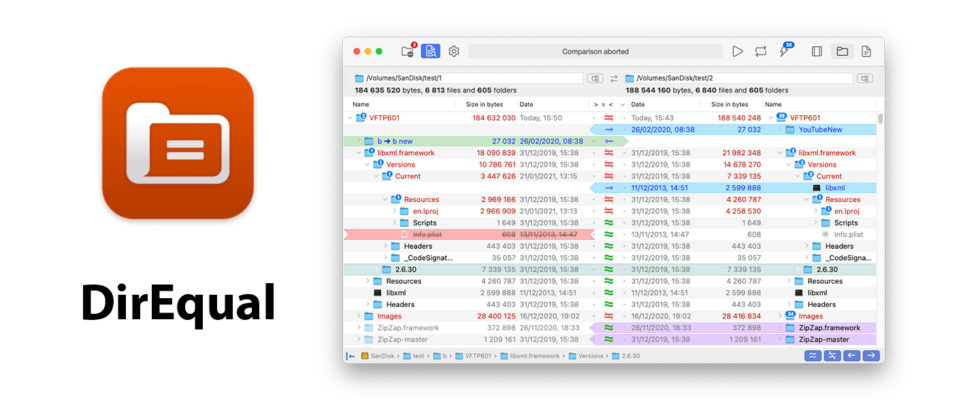Click the left path field /Volumes/SanDisk/test/1

[x=468, y=78]
